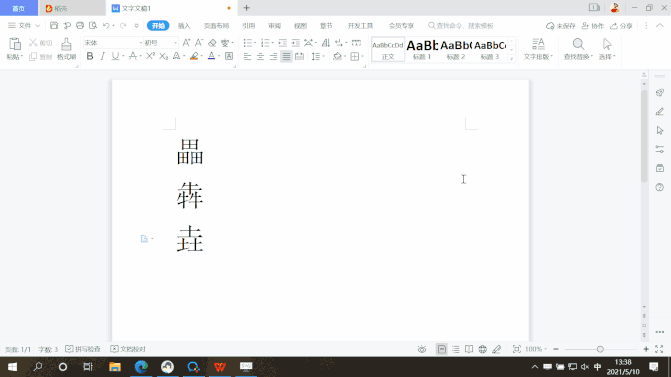
Task: Switch to the Insert (插入) tab
Action: pyautogui.click(x=184, y=26)
